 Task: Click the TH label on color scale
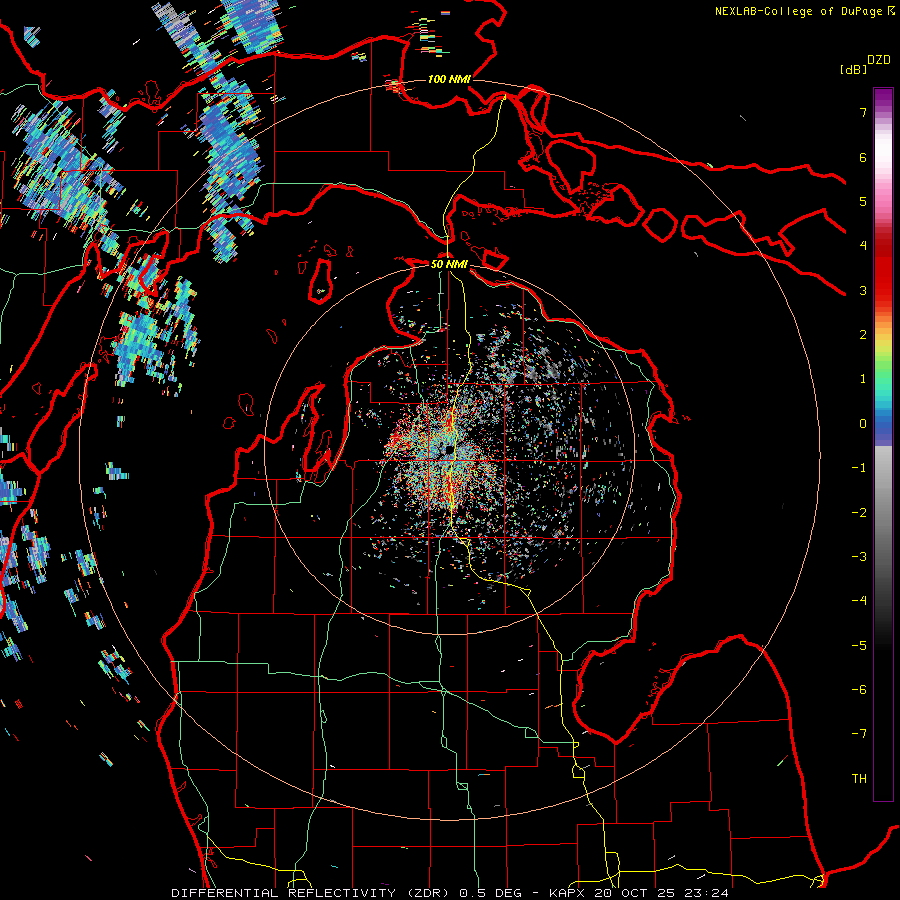coord(859,778)
